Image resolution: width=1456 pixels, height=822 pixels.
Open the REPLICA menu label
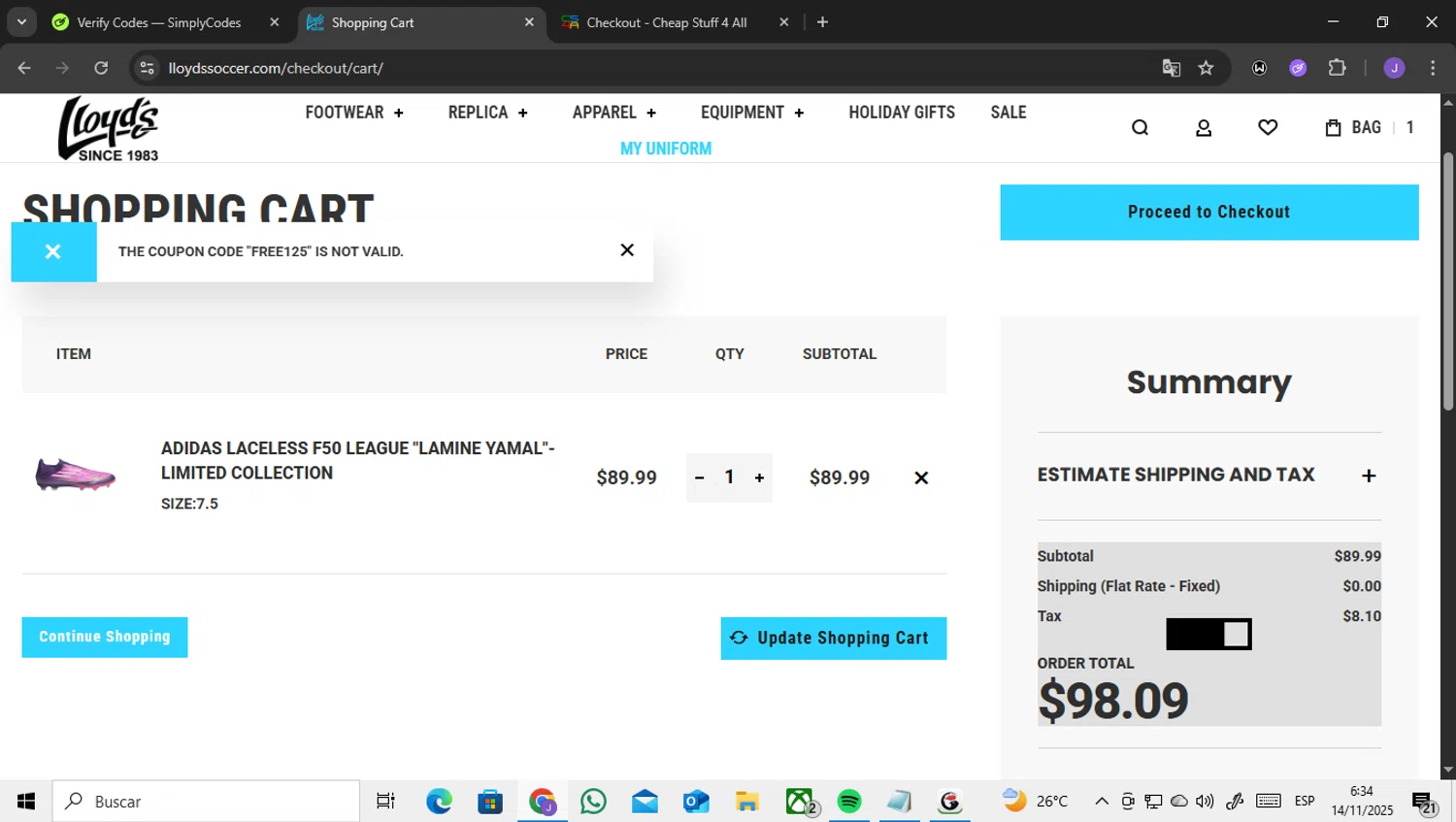478,113
